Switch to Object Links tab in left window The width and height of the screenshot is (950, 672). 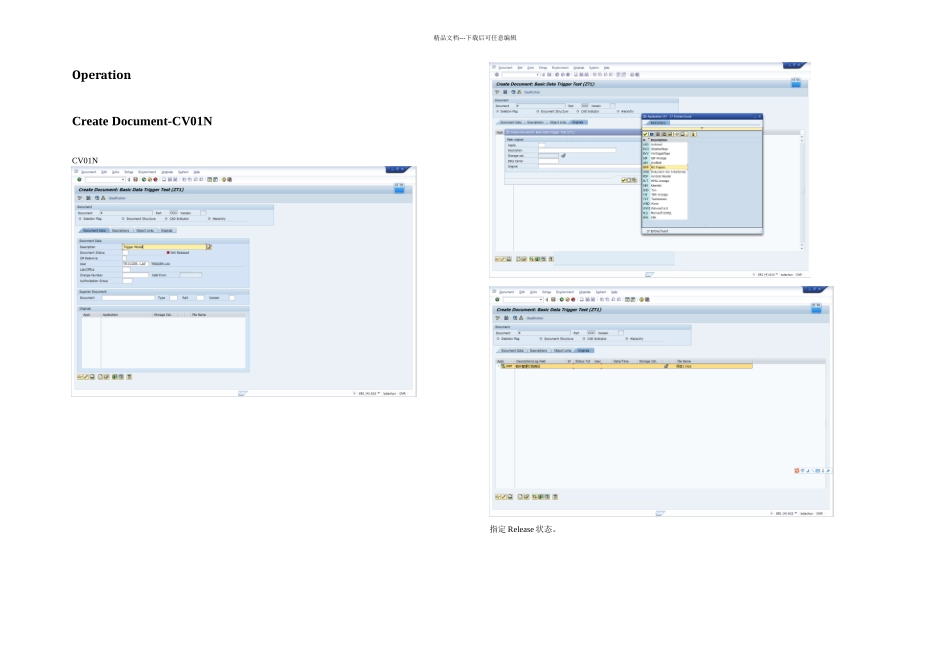145,230
